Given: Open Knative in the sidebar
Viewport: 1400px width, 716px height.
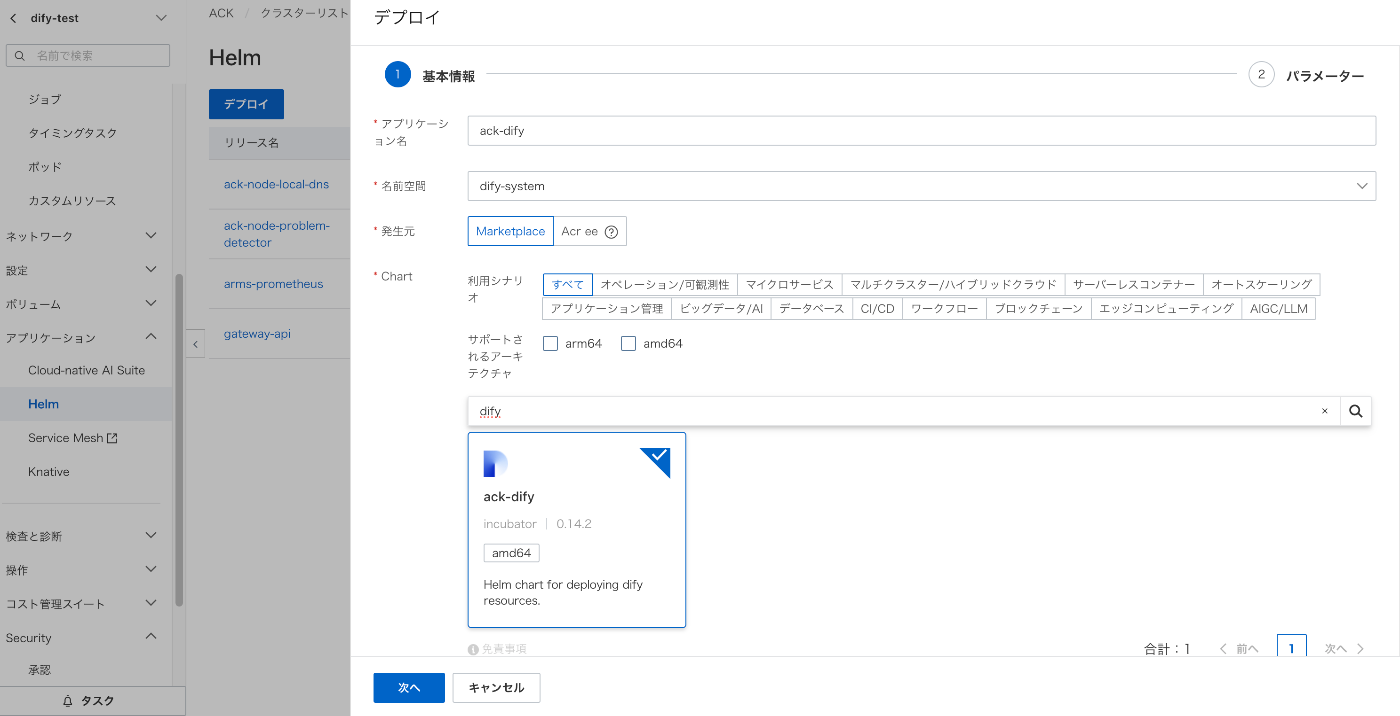Looking at the screenshot, I should [x=48, y=472].
